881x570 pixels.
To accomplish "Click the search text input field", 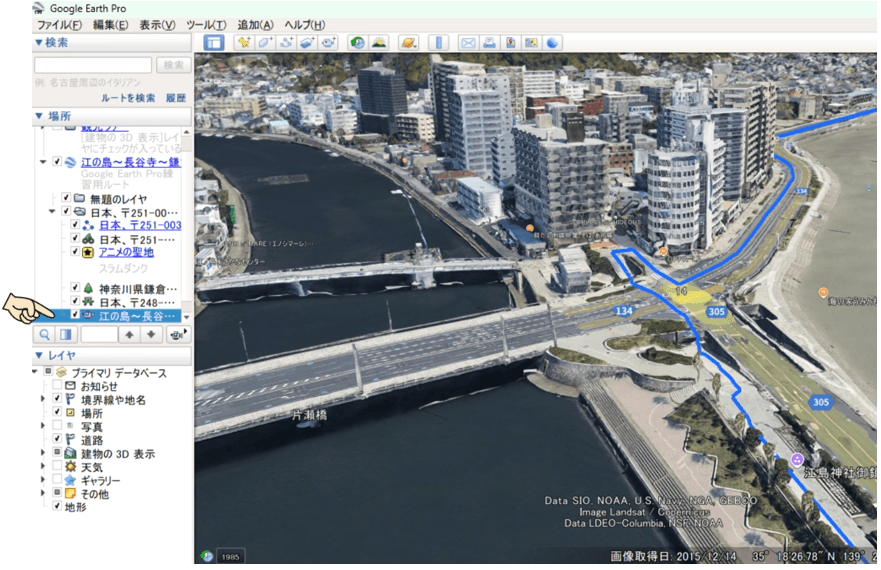I will click(93, 65).
